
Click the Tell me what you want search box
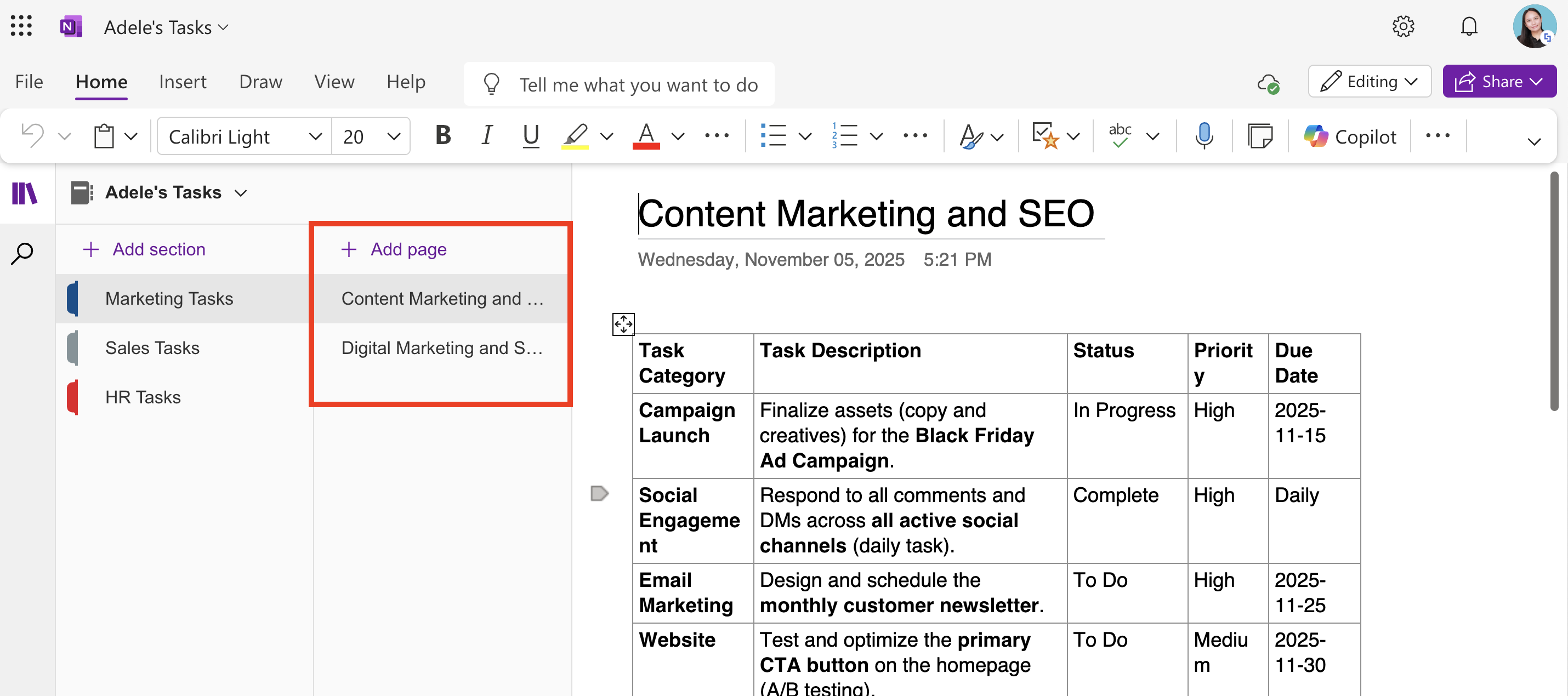638,84
